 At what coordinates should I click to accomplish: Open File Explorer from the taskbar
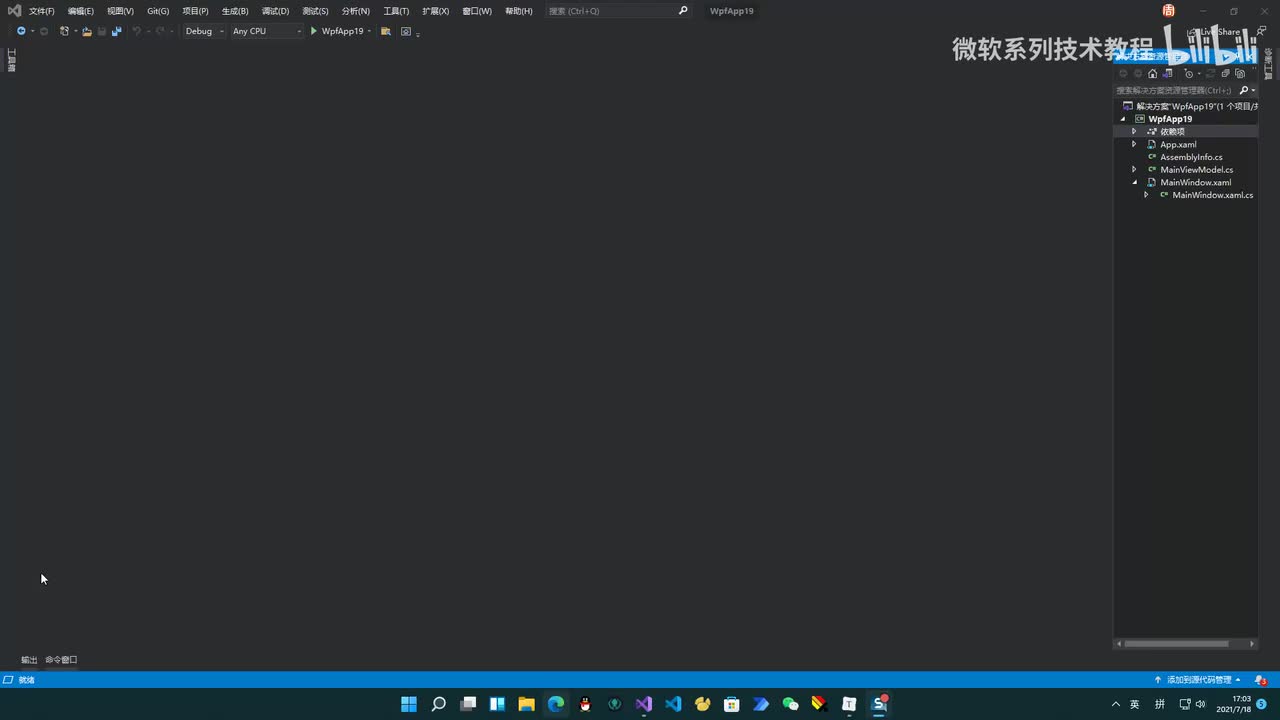pos(526,704)
